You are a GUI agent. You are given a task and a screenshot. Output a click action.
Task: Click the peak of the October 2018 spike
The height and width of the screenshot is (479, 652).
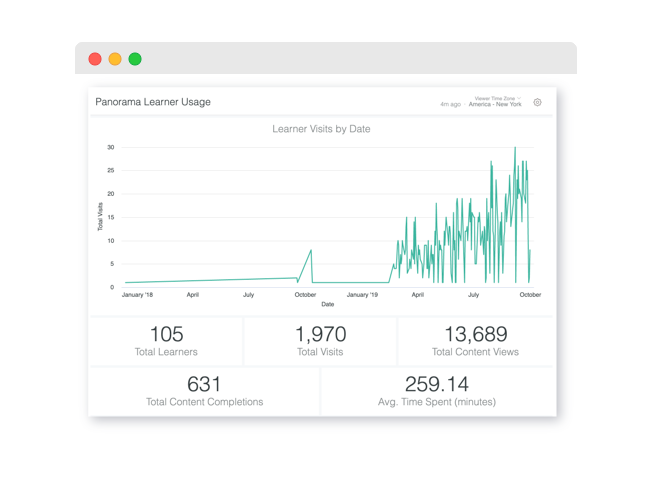(311, 250)
